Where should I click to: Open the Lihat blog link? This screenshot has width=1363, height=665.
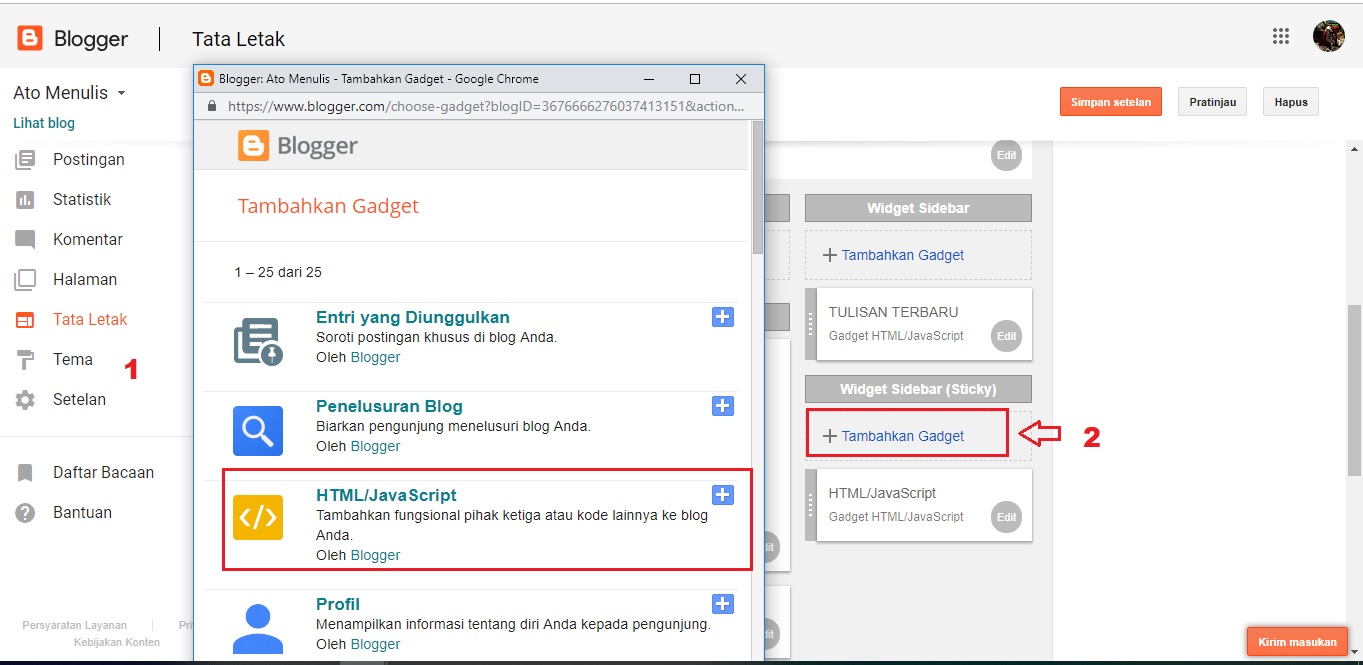44,123
